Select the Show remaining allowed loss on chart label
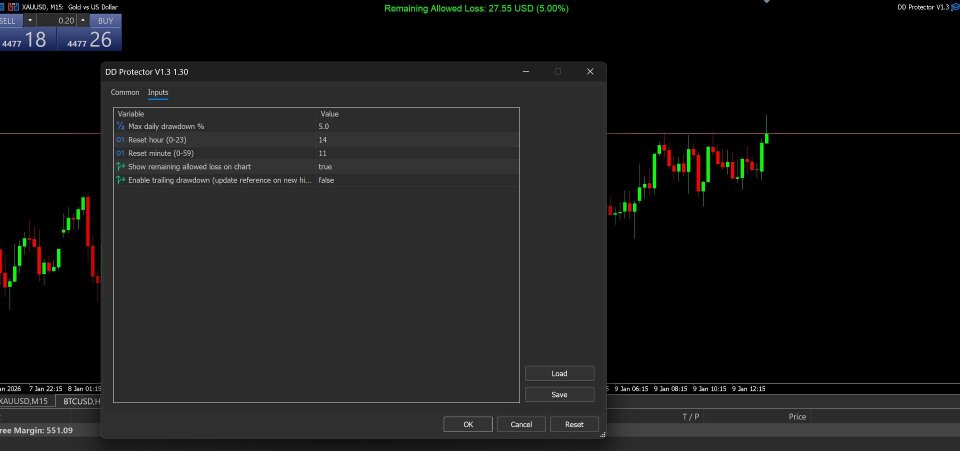The height and width of the screenshot is (451, 960). pyautogui.click(x=189, y=166)
